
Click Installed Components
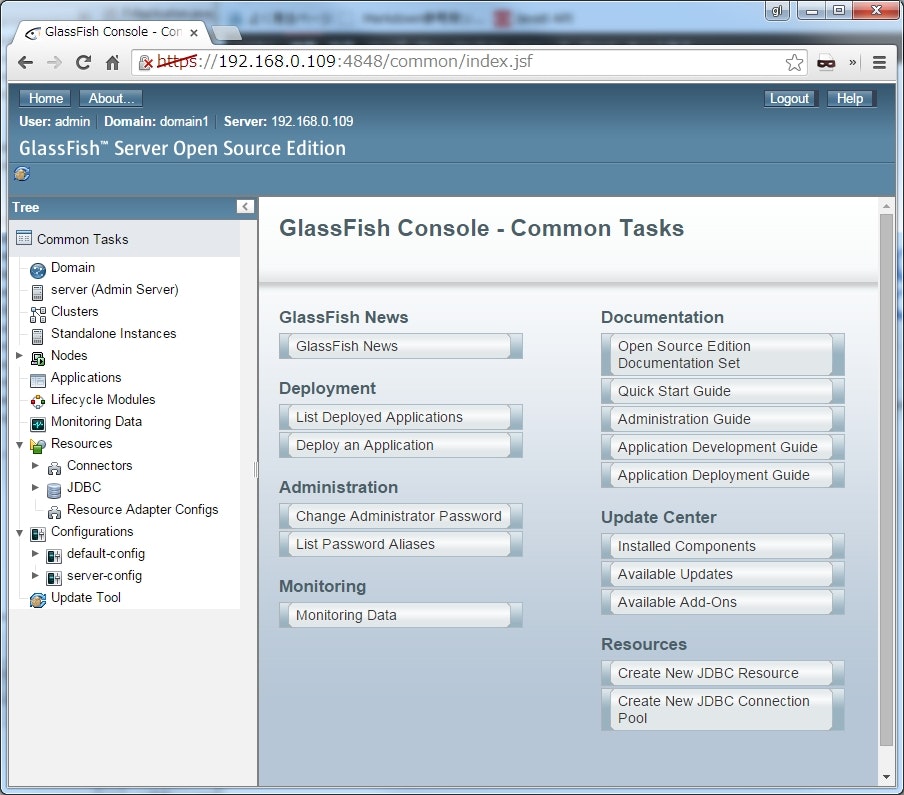point(722,546)
